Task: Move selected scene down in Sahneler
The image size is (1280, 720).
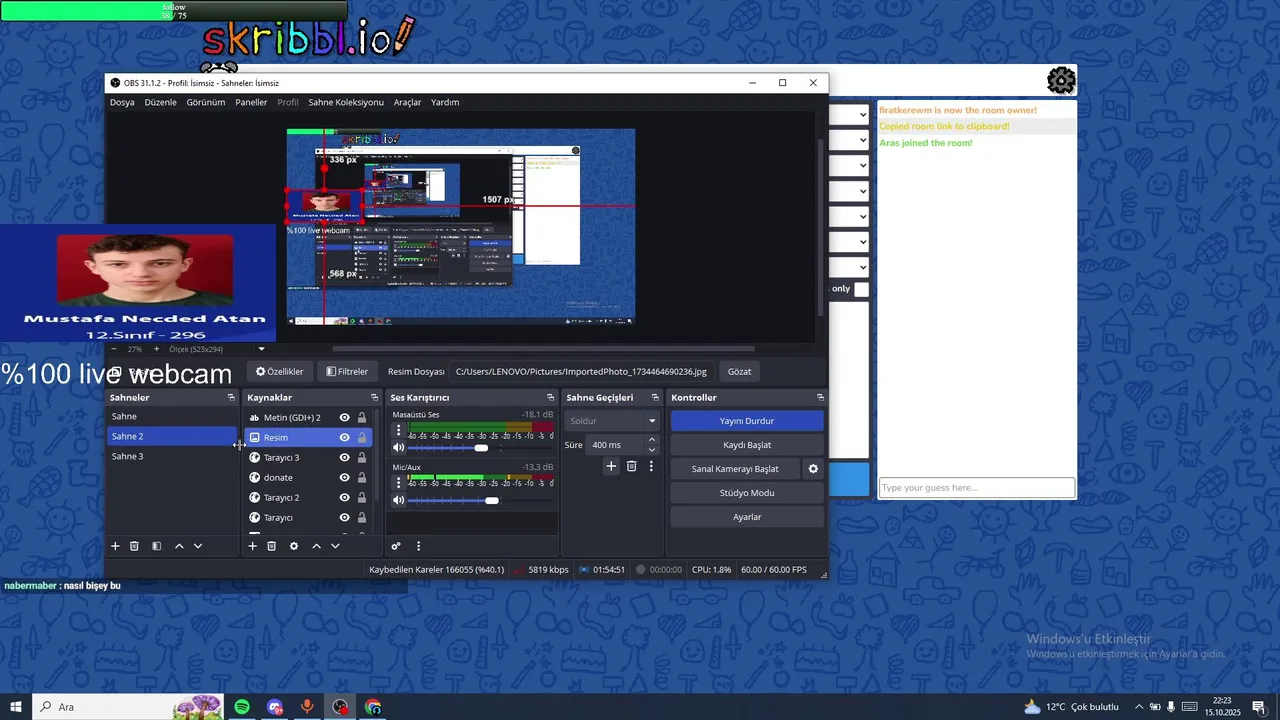Action: [x=198, y=546]
